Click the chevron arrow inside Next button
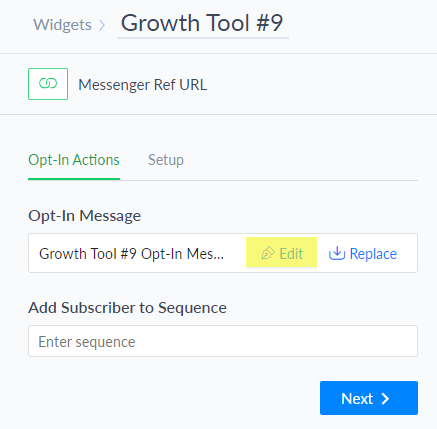The height and width of the screenshot is (429, 437). [385, 398]
